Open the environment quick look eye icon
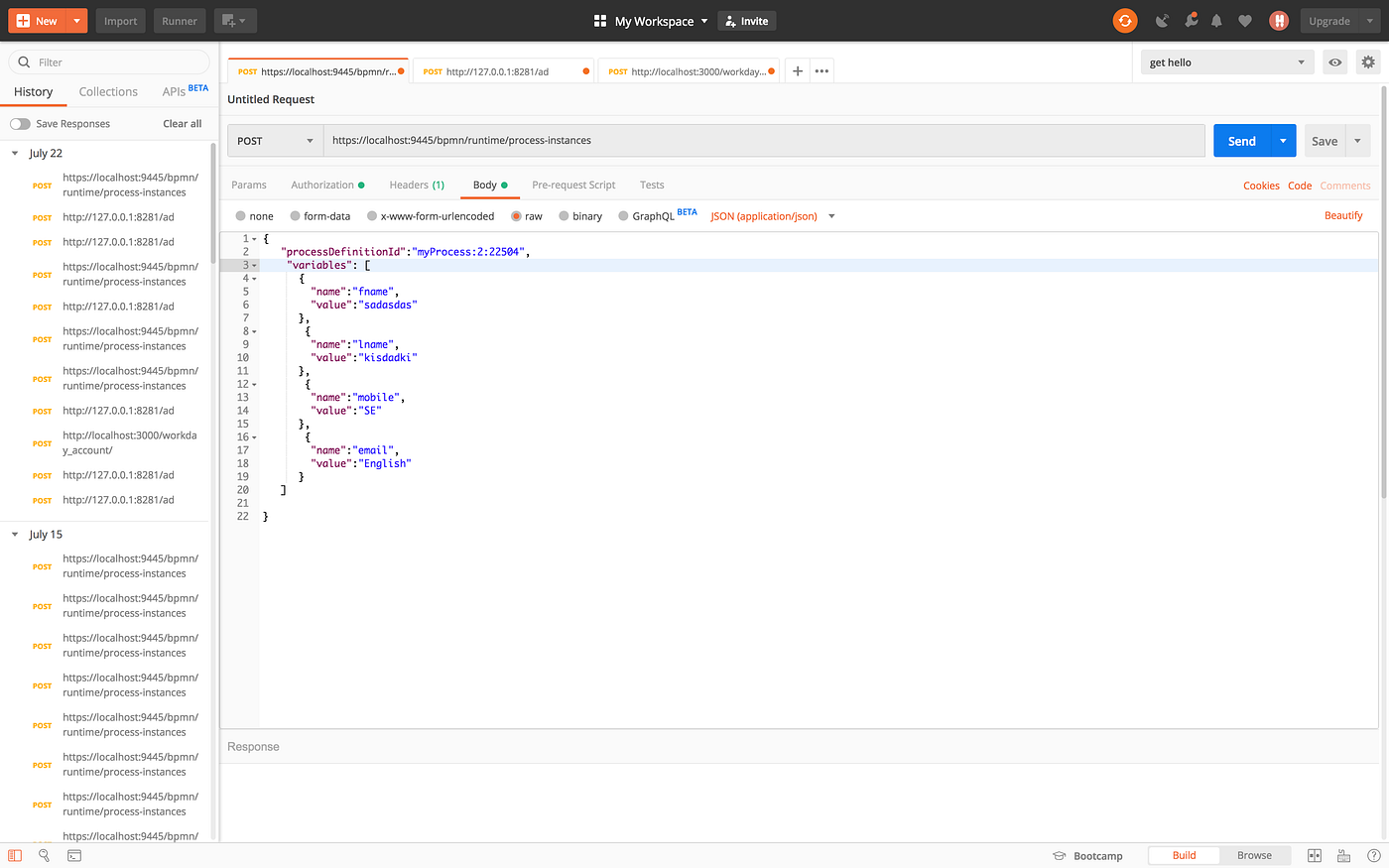 (x=1334, y=62)
